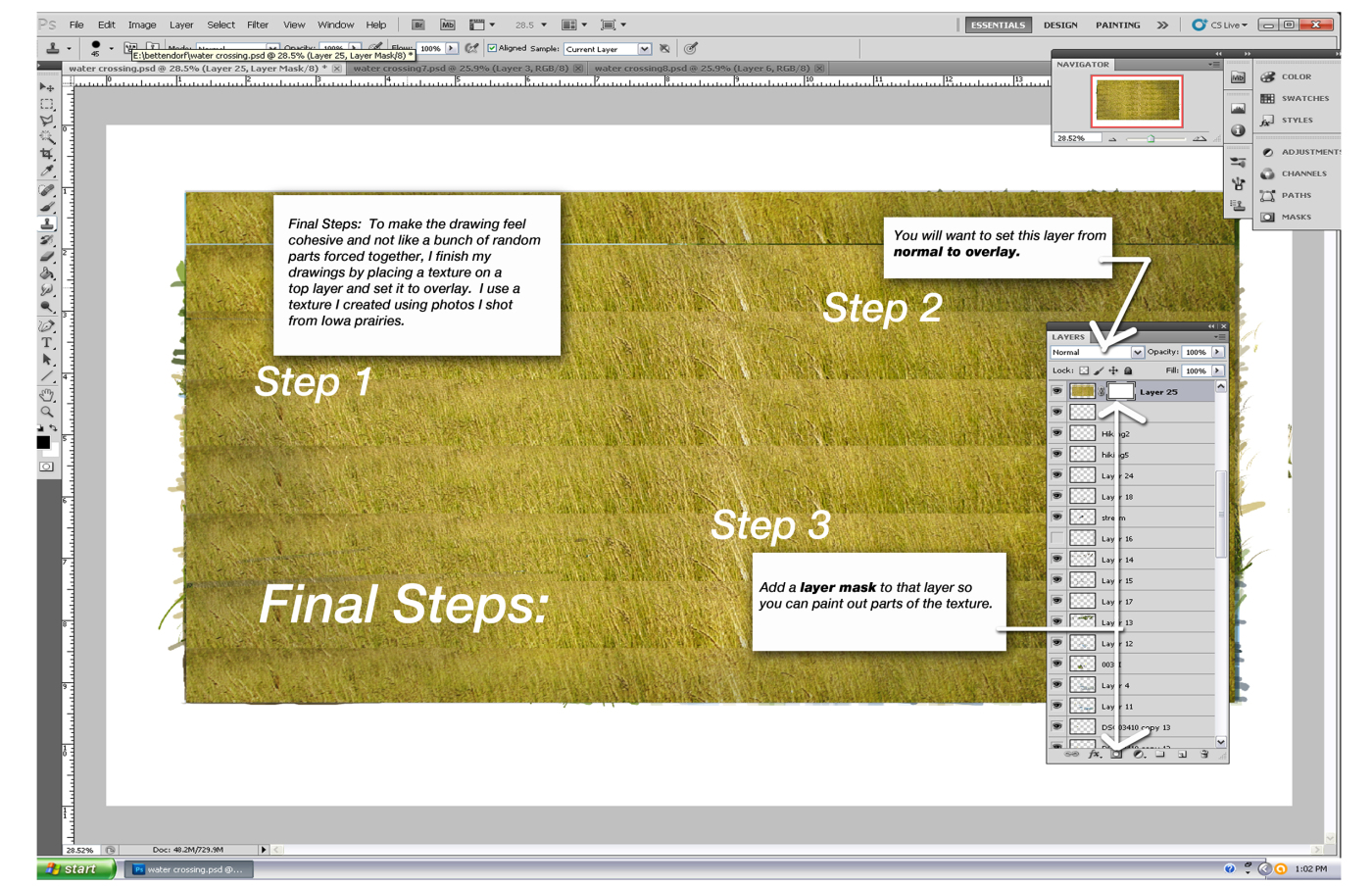Open the layer blend mode dropdown
Image resolution: width=1372 pixels, height=887 pixels.
click(x=1137, y=352)
